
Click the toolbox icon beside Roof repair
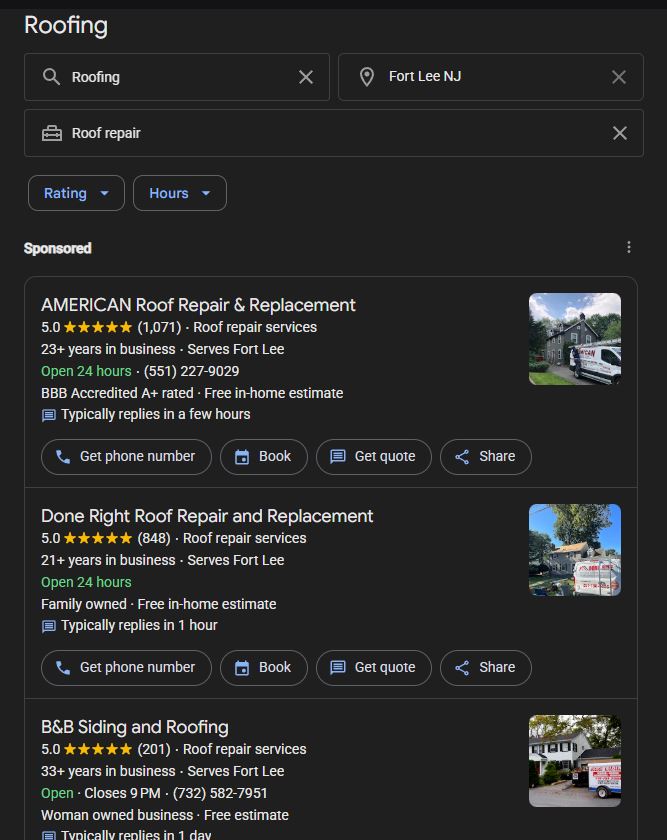[x=52, y=133]
